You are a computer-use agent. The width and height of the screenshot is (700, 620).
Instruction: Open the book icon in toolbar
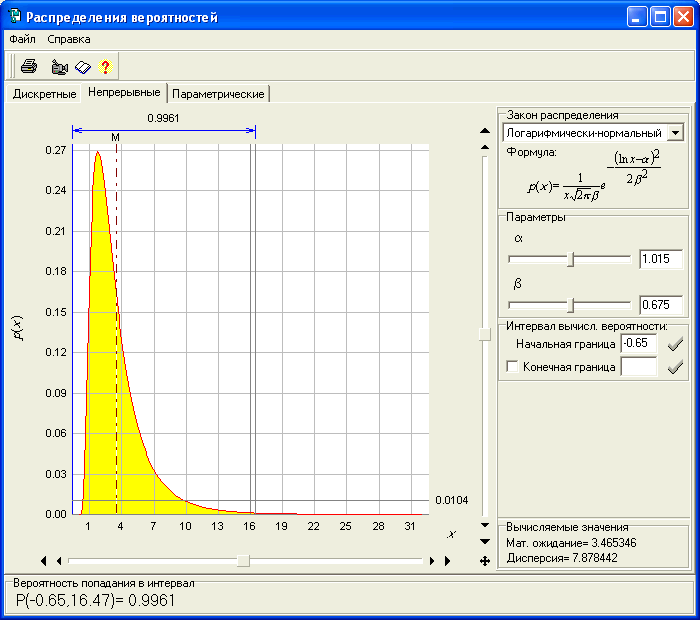tap(83, 67)
